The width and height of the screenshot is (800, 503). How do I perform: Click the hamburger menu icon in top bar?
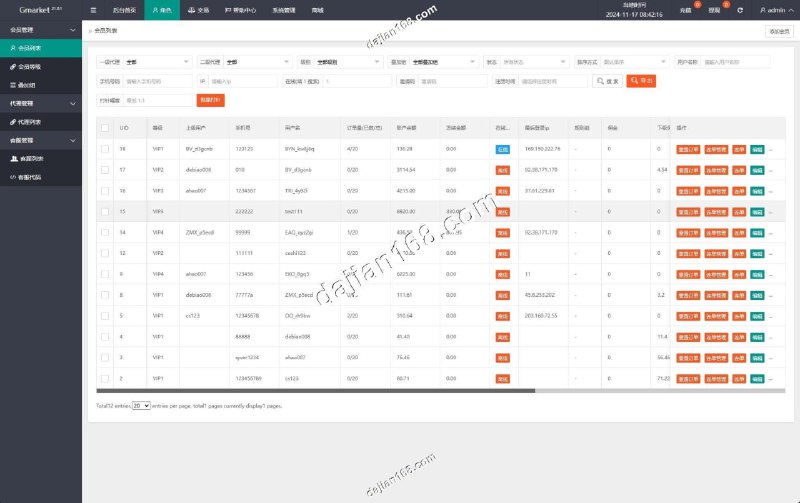click(94, 10)
